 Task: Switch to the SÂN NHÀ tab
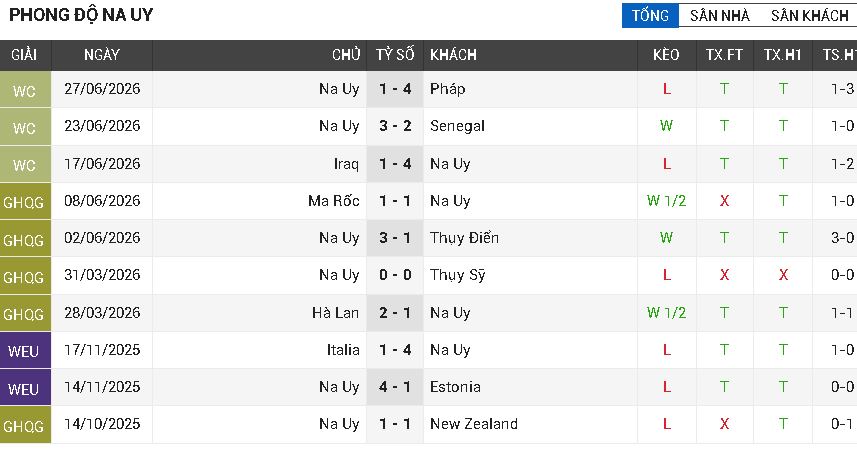[x=719, y=16]
